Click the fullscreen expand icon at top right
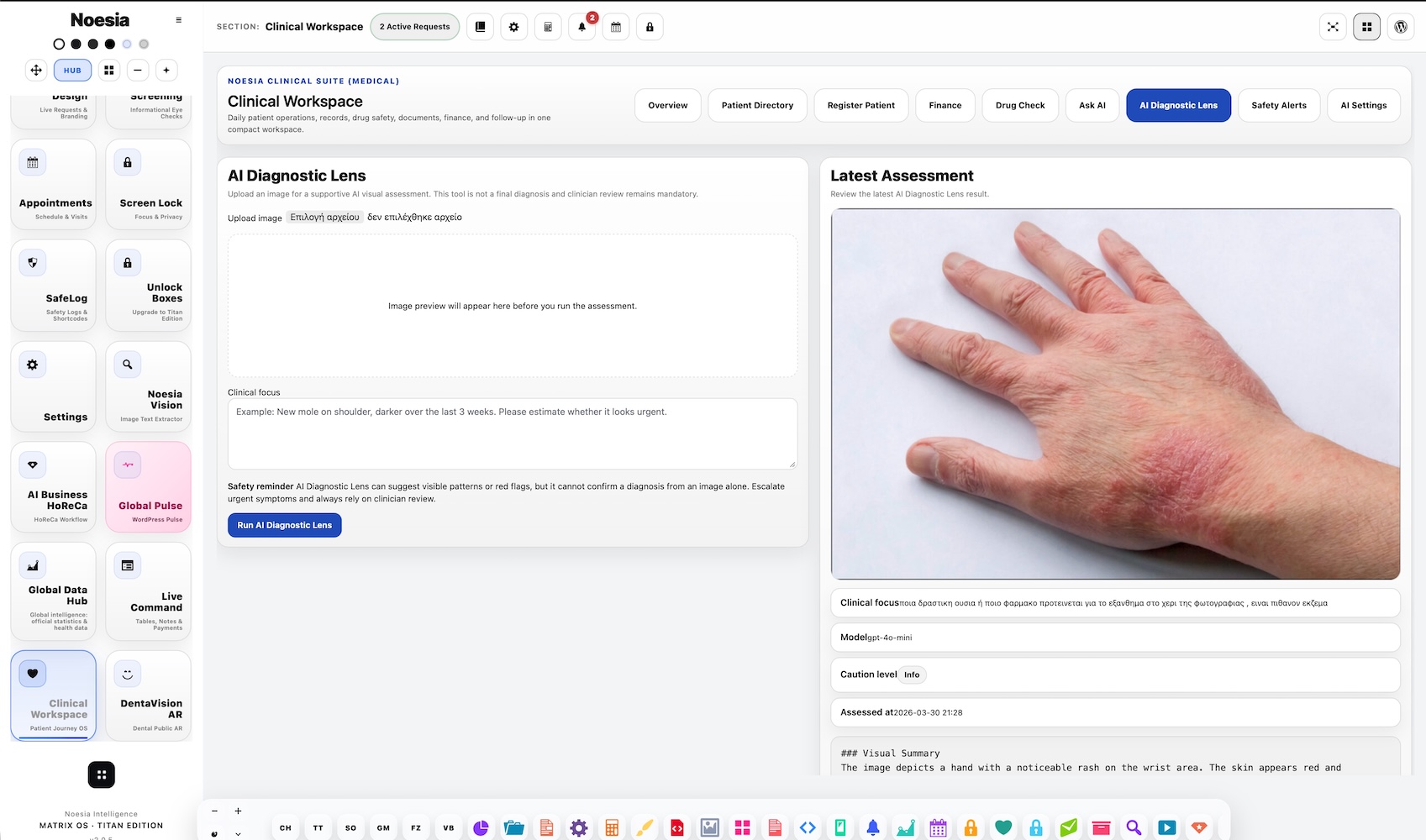 (x=1333, y=27)
